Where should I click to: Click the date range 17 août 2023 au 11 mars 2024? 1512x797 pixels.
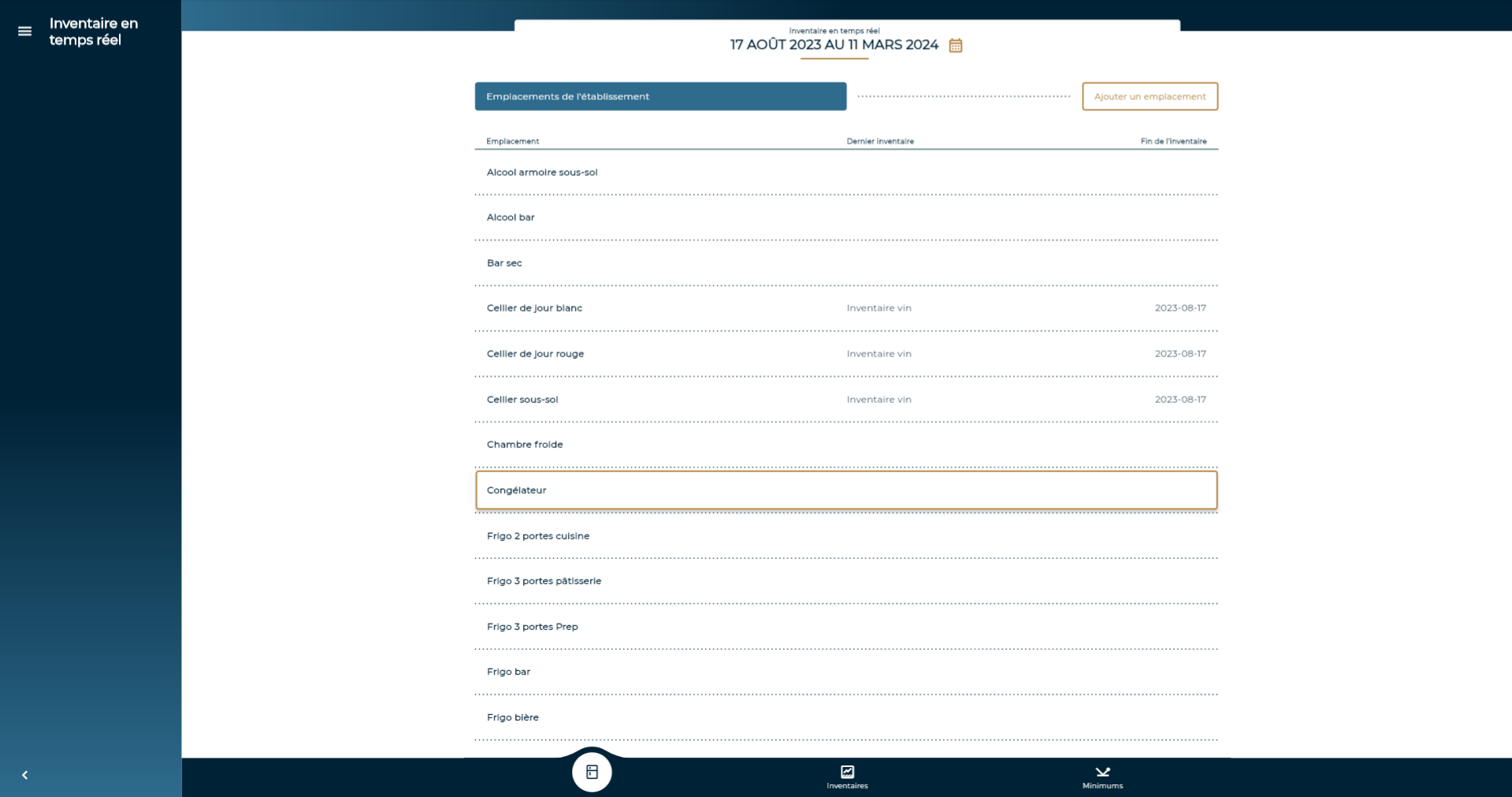(x=834, y=45)
